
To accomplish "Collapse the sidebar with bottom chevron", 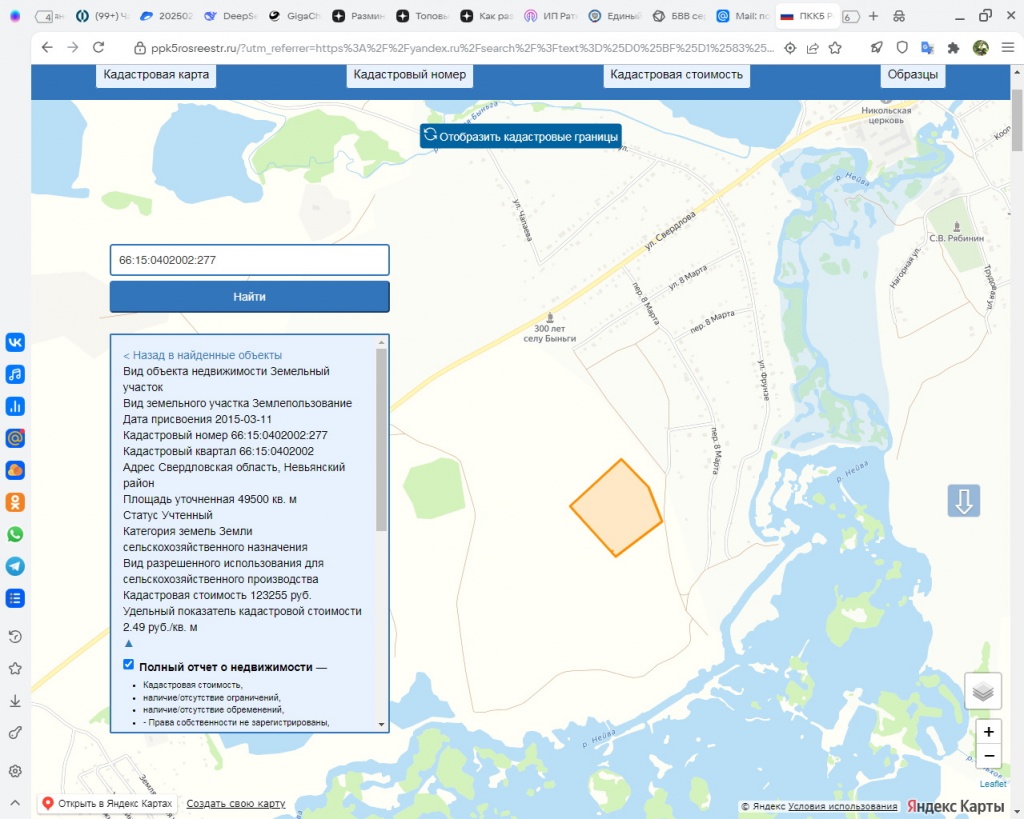I will click(x=15, y=802).
